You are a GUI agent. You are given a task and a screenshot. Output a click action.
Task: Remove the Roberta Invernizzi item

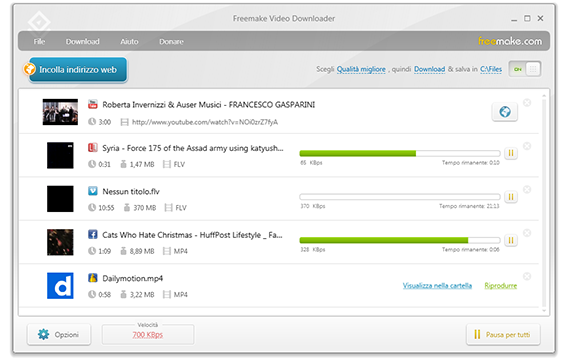527,103
